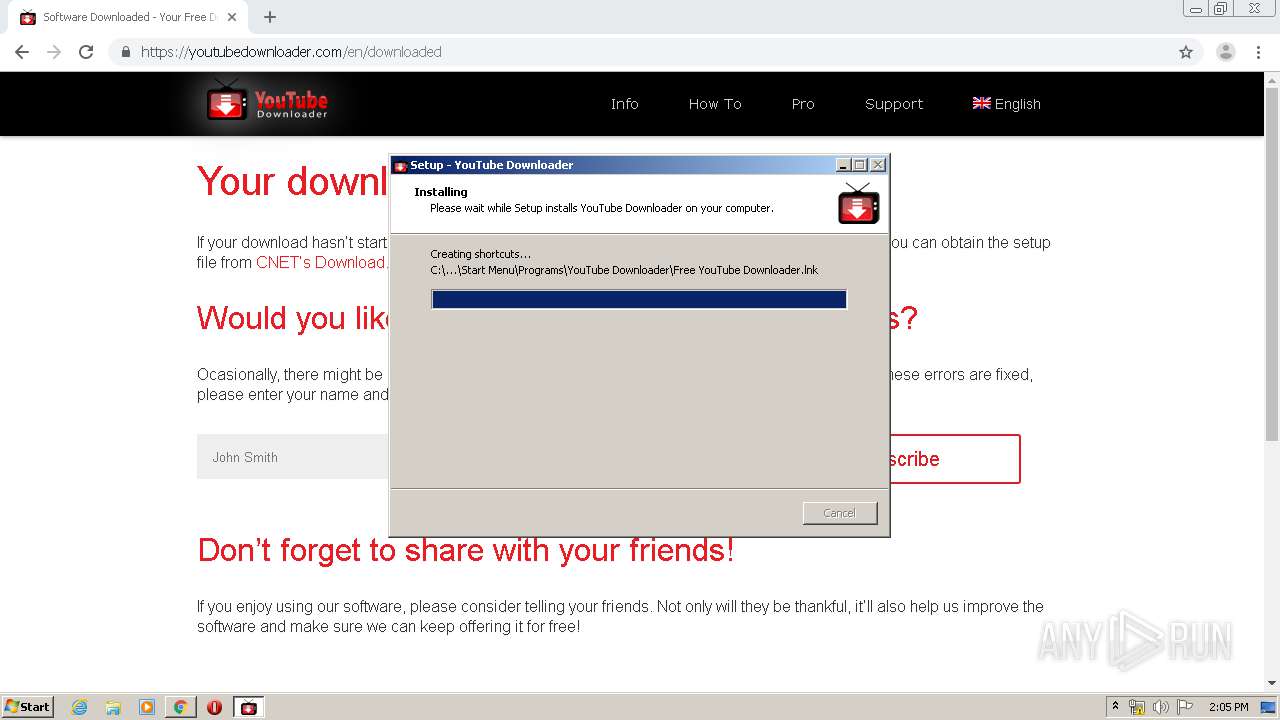
Task: Open the English language selector
Action: 1007,104
